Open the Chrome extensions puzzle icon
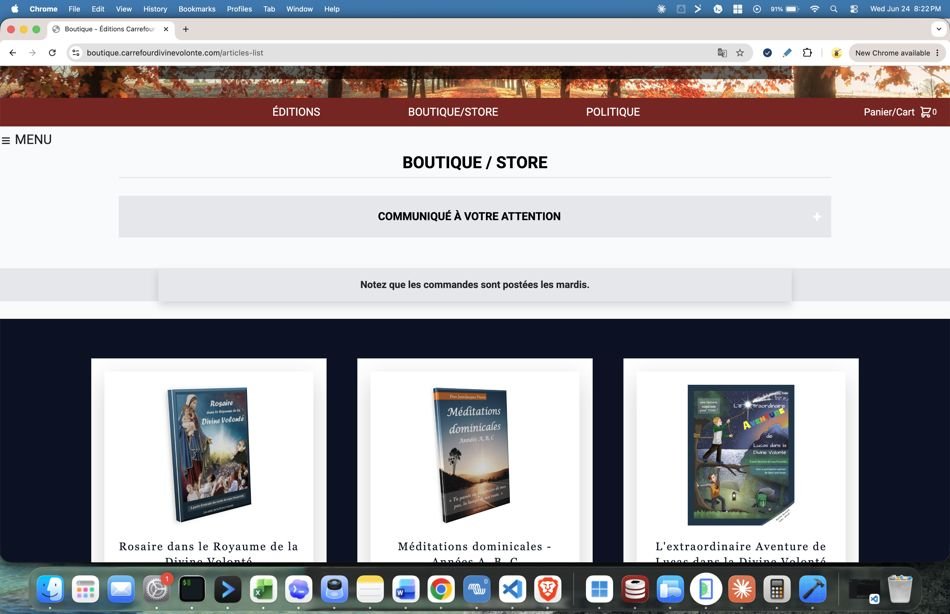The width and height of the screenshot is (950, 614). click(807, 53)
